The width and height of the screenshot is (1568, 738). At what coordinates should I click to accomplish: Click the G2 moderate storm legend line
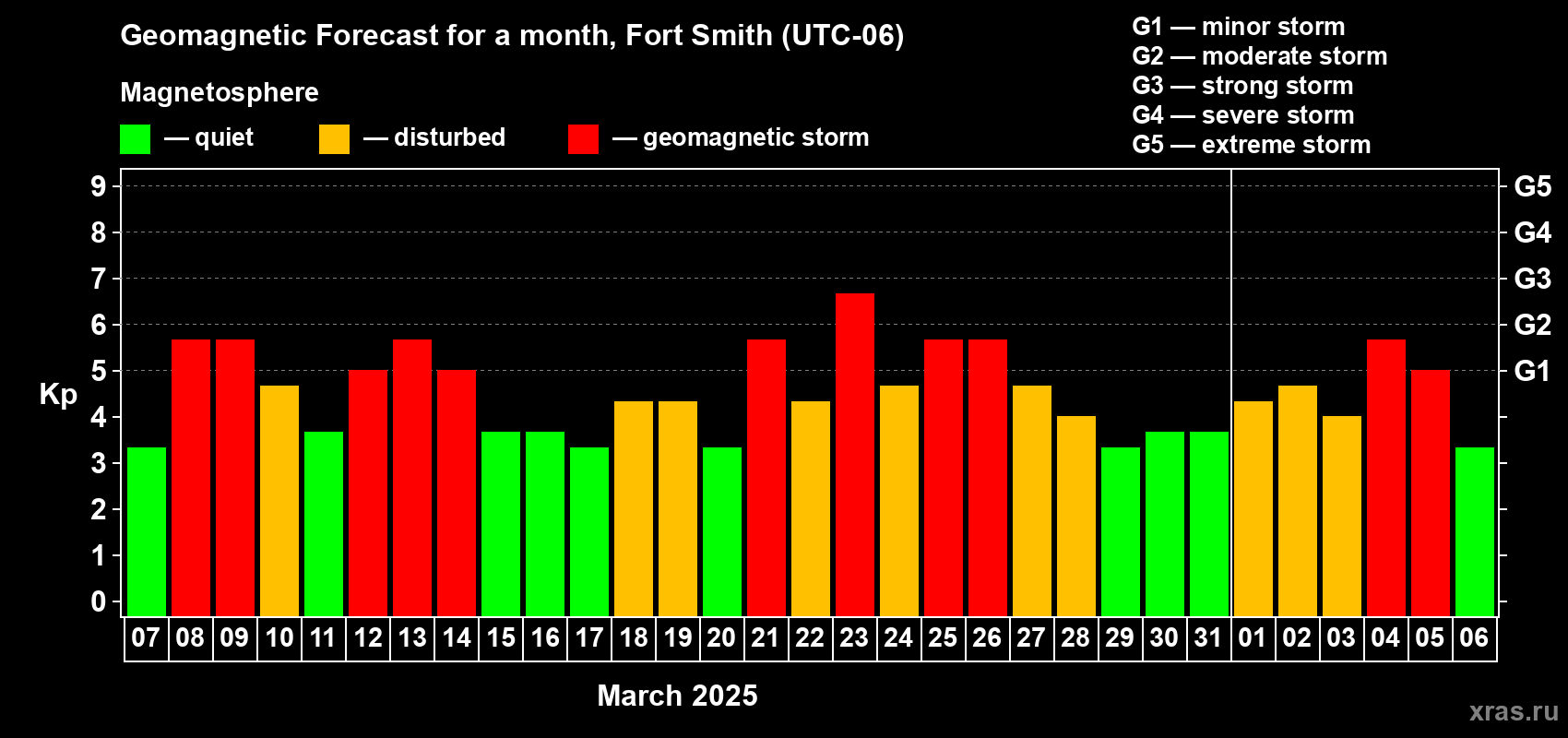(x=1260, y=56)
